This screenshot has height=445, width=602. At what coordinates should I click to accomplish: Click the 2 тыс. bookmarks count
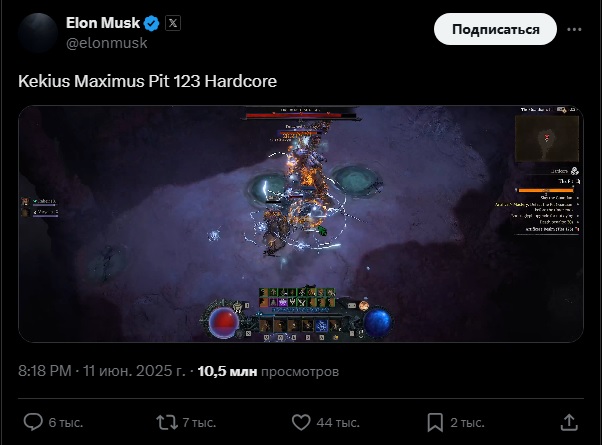tap(467, 423)
